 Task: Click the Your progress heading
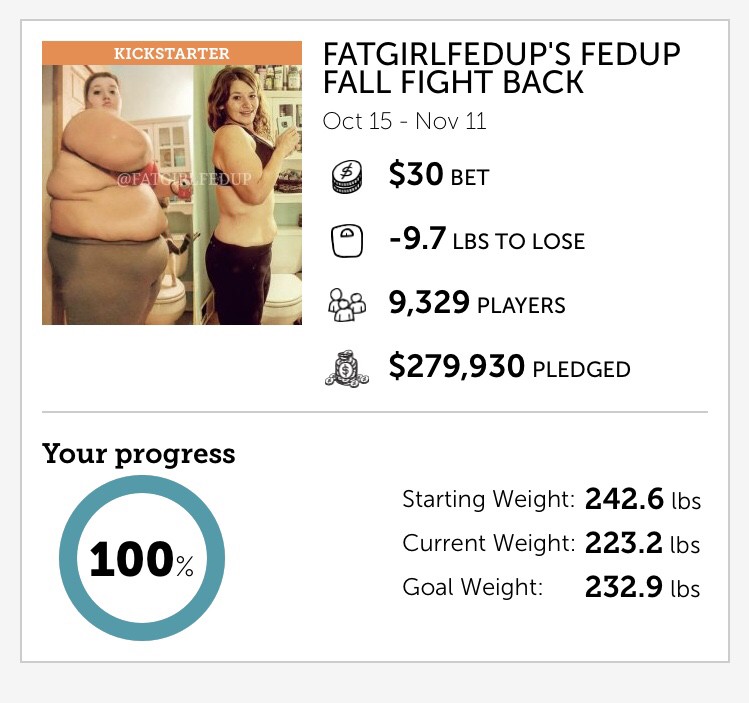[x=139, y=454]
